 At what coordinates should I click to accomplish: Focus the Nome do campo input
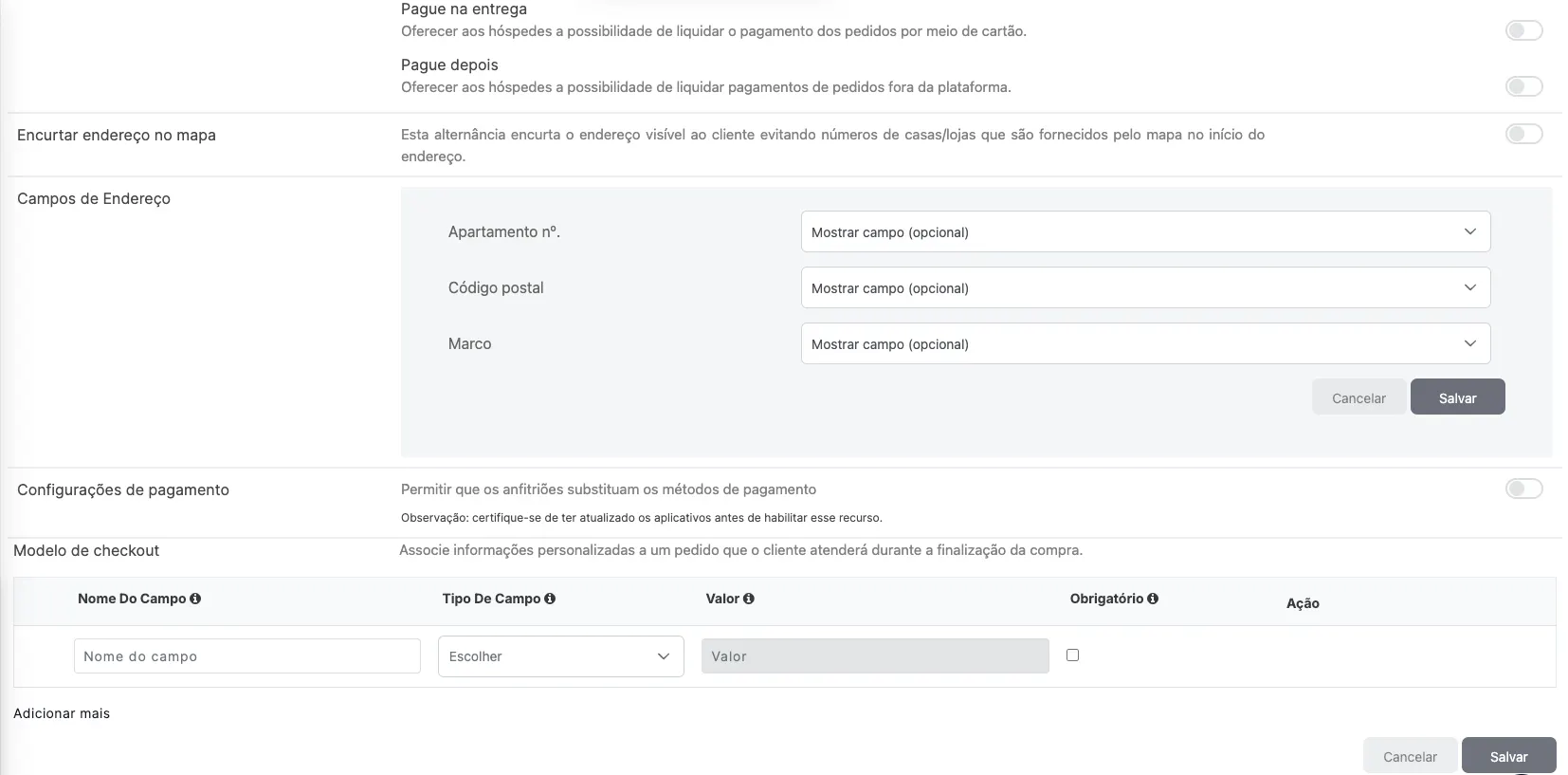pos(246,656)
